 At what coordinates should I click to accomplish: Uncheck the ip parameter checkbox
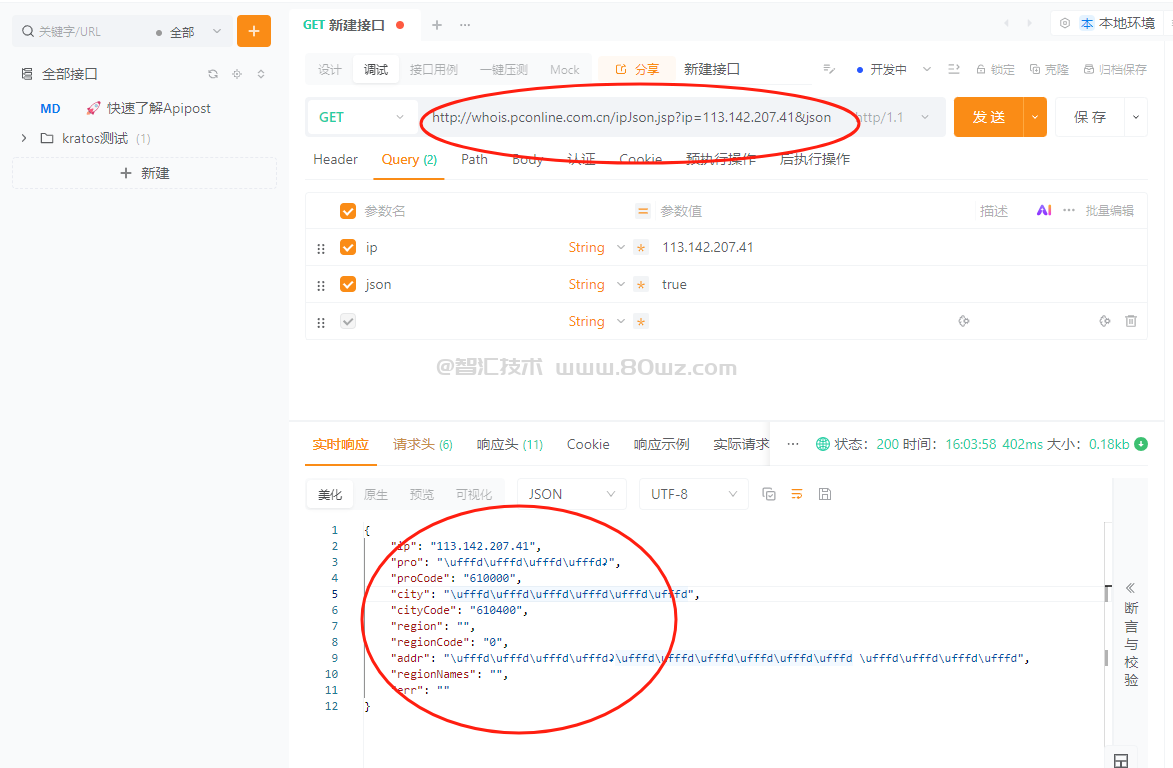348,247
